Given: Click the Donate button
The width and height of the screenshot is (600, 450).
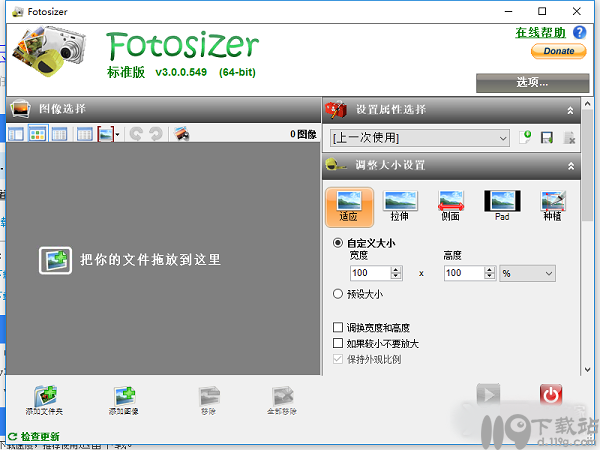Looking at the screenshot, I should pyautogui.click(x=559, y=51).
